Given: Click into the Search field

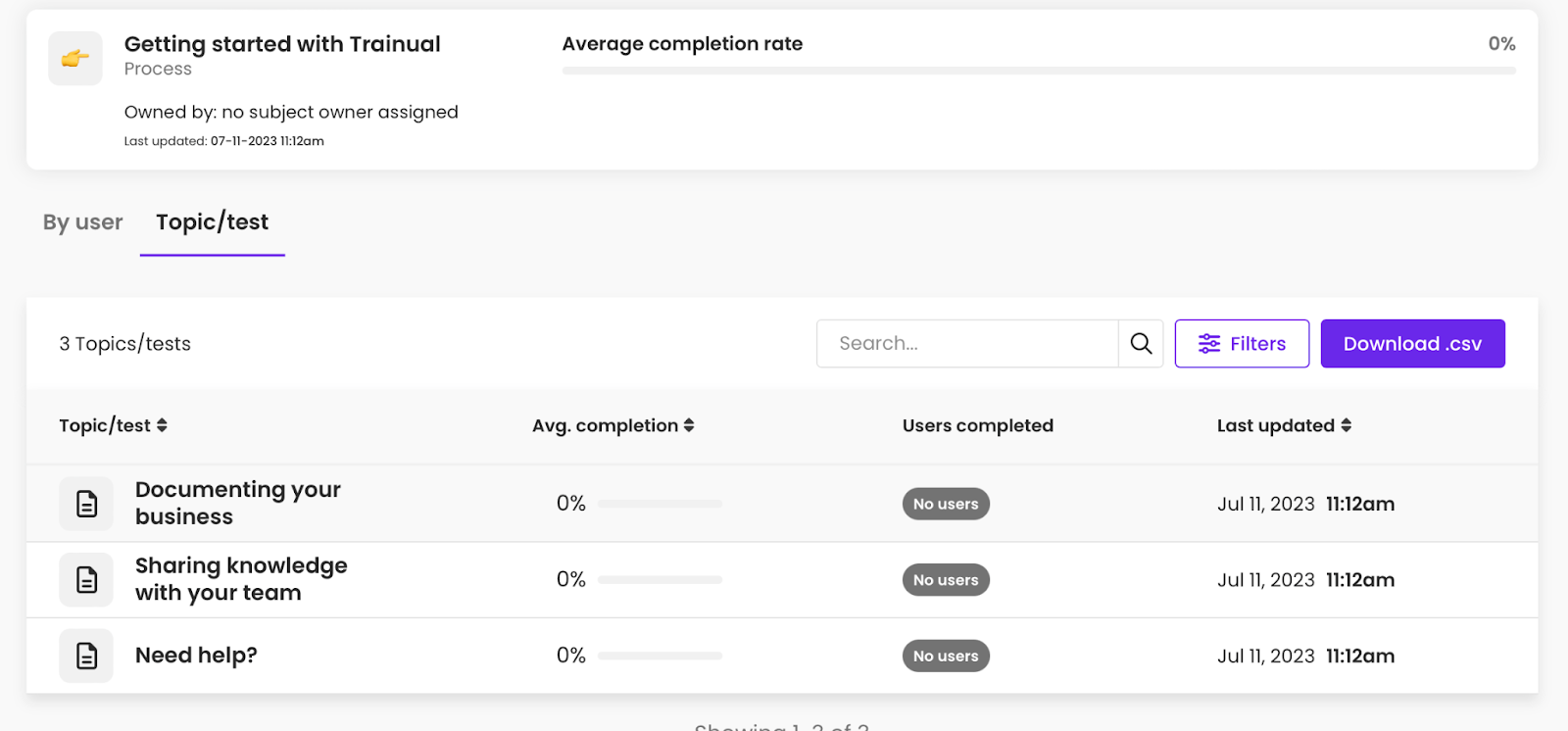Looking at the screenshot, I should (x=967, y=344).
